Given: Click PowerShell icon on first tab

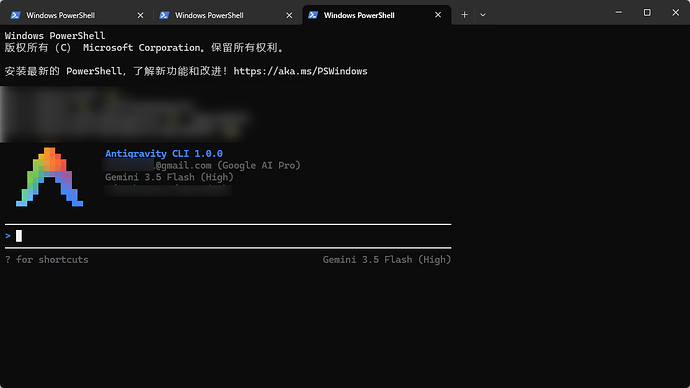Looking at the screenshot, I should coord(15,15).
